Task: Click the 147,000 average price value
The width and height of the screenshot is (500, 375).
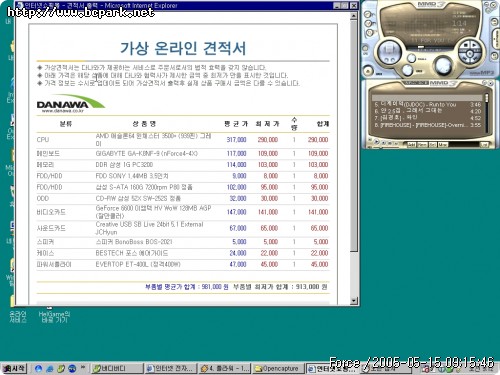Action: point(236,212)
